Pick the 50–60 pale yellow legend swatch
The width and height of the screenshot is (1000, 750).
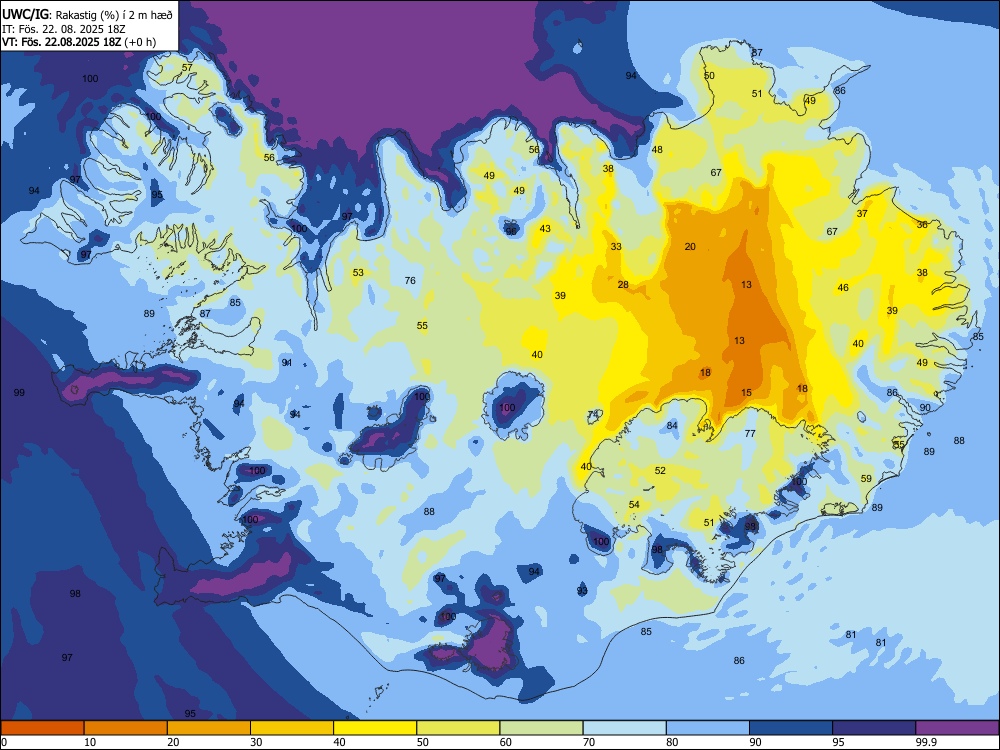point(458,728)
